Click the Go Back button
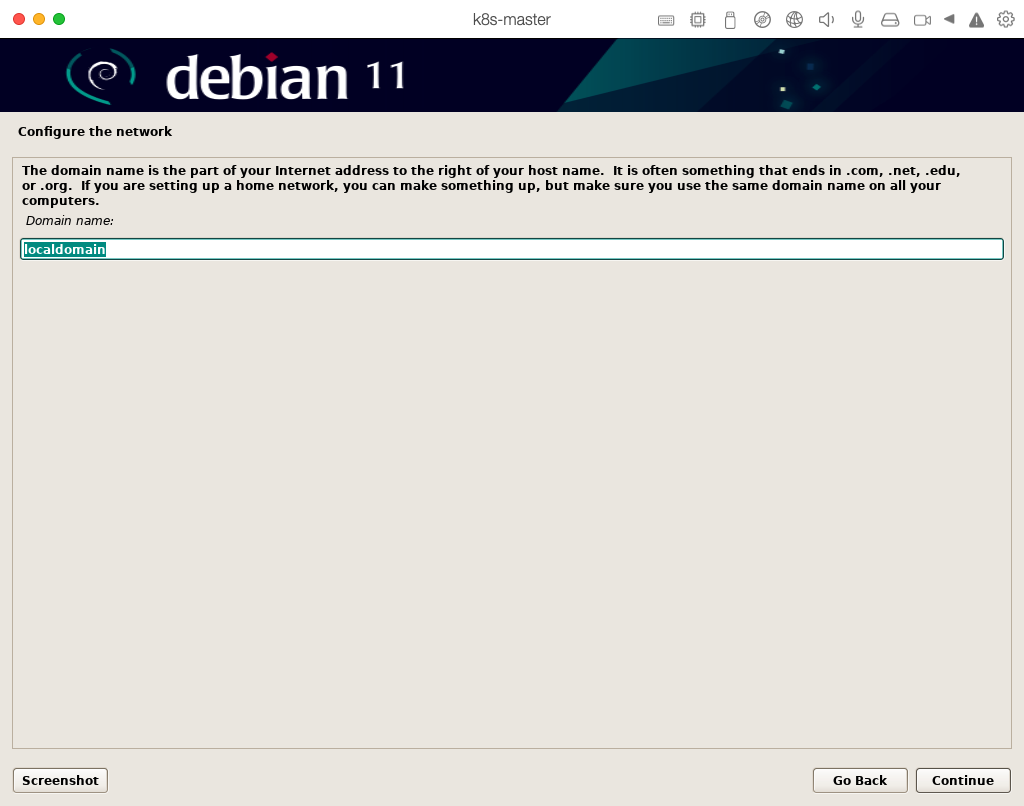 (859, 781)
